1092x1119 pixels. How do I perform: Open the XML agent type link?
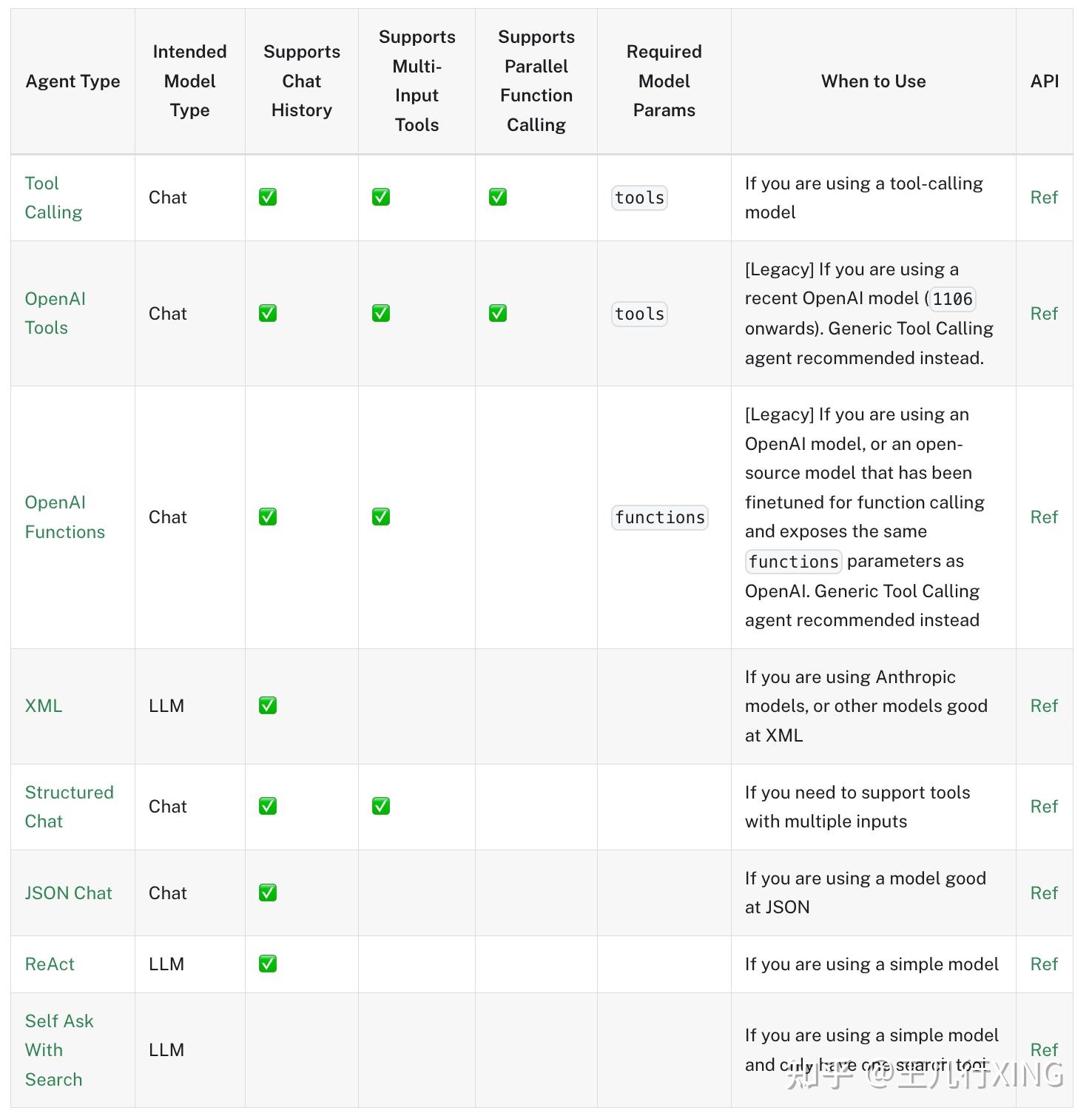pyautogui.click(x=44, y=705)
